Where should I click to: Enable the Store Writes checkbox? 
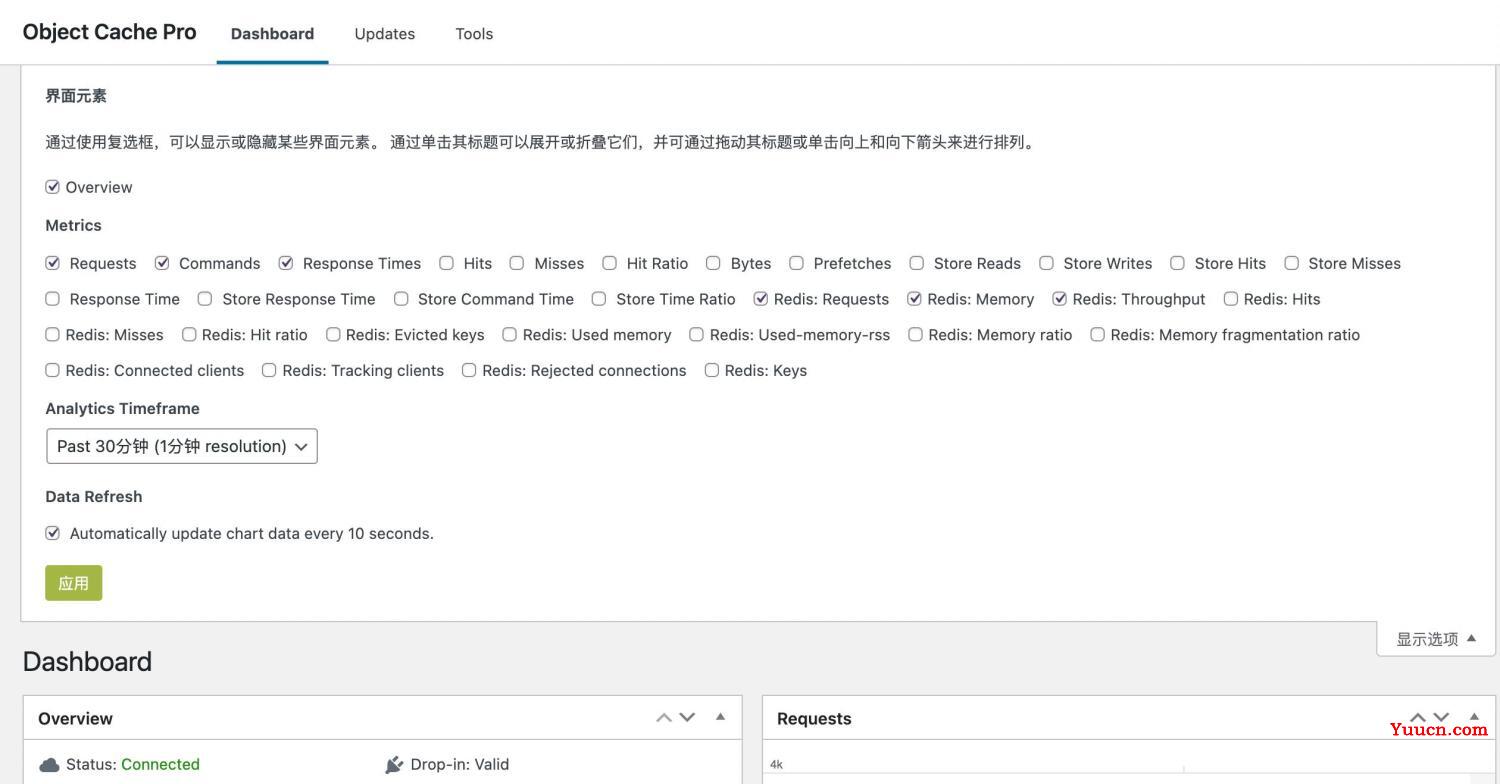coord(1047,263)
